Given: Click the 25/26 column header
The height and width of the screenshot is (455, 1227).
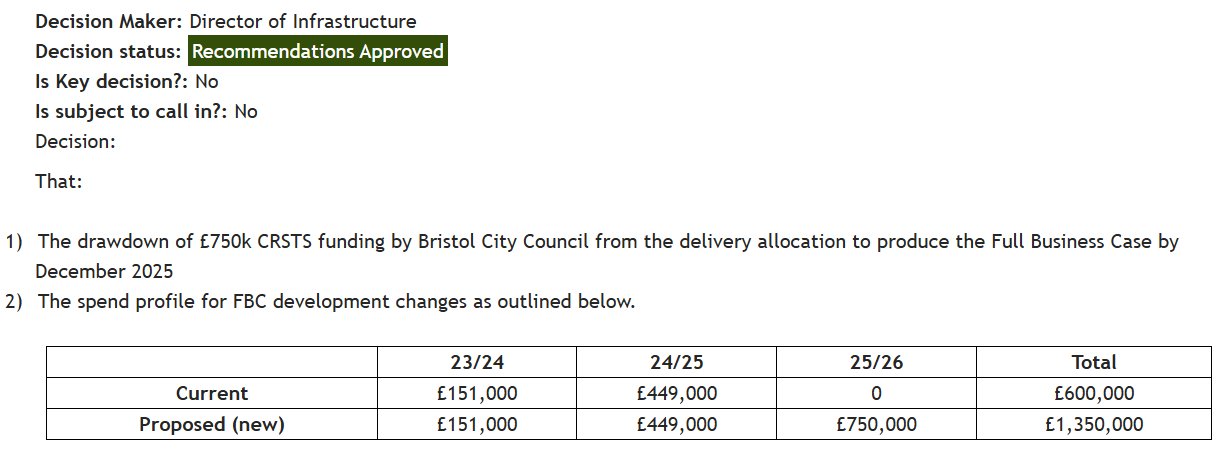Looking at the screenshot, I should tap(876, 362).
